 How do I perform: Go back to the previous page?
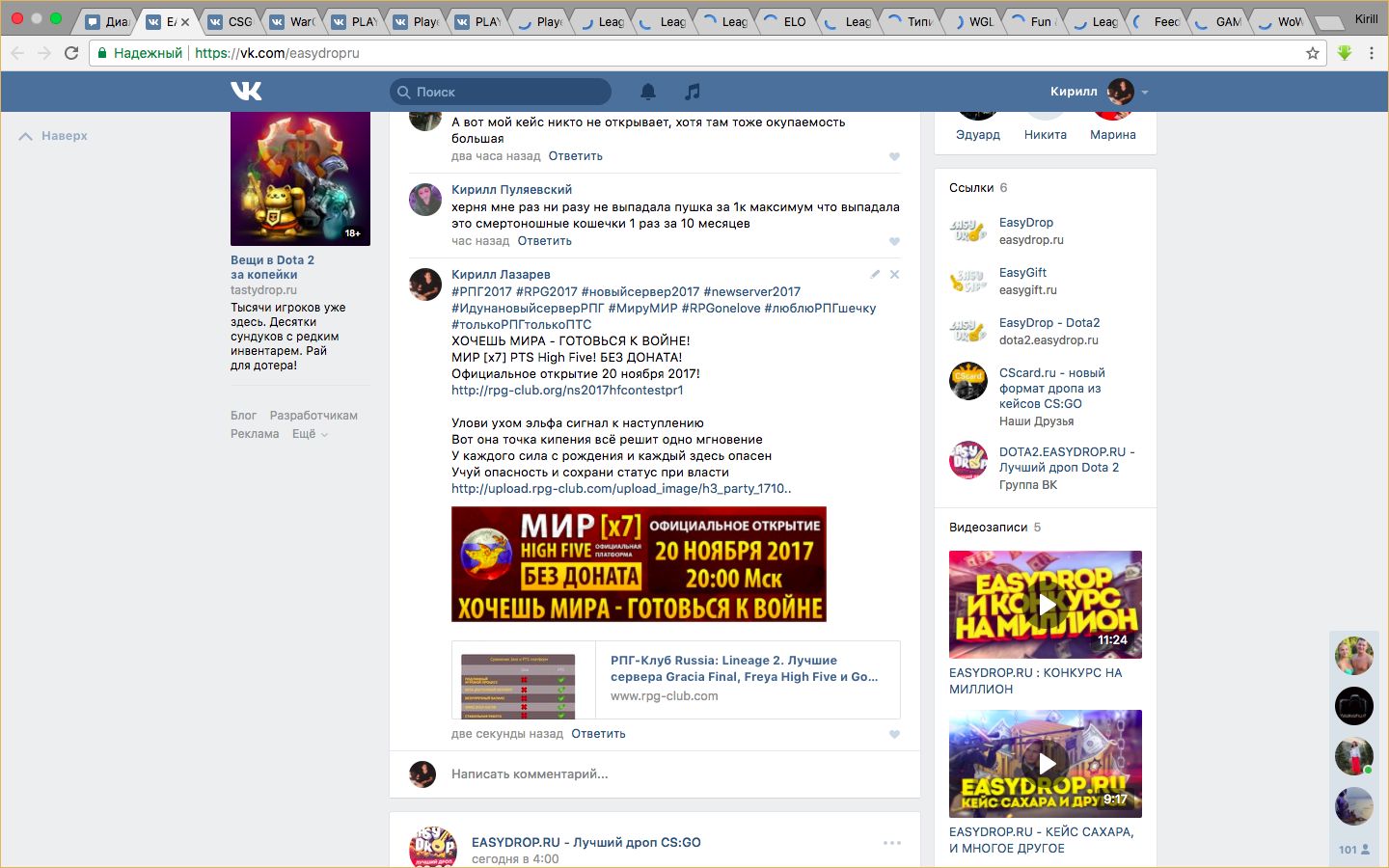pyautogui.click(x=17, y=53)
